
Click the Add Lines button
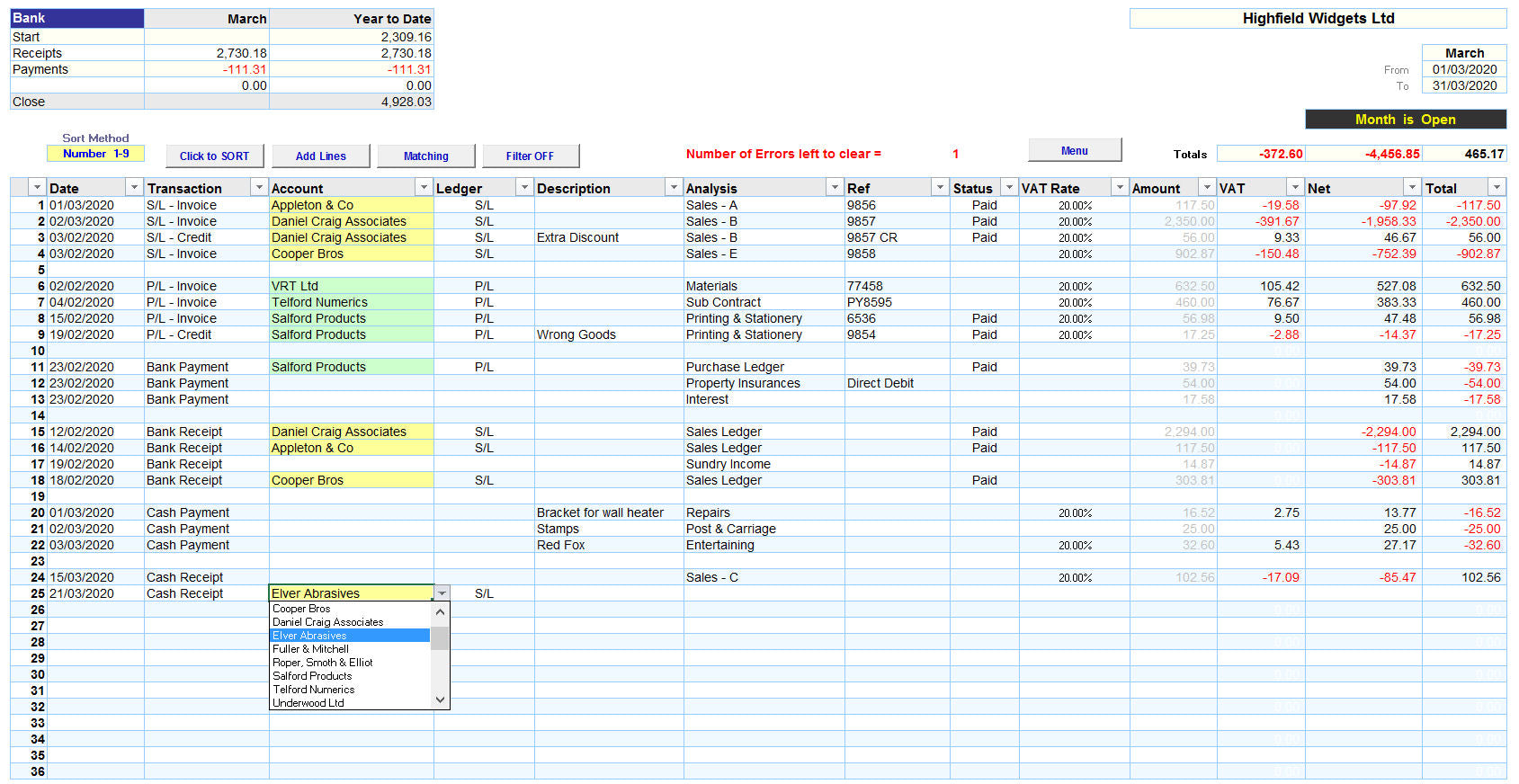point(321,156)
